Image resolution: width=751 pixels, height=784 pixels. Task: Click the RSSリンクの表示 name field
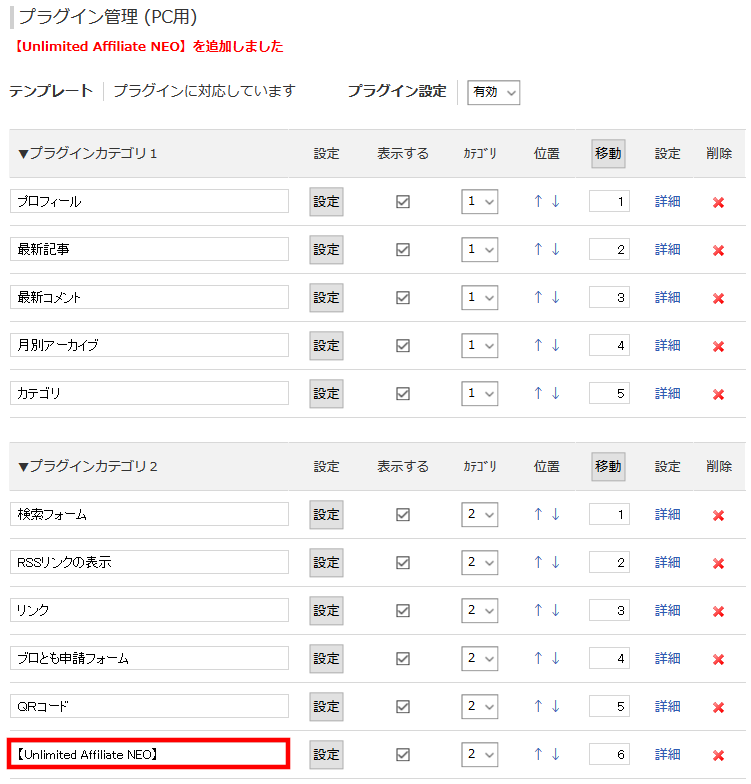point(149,562)
